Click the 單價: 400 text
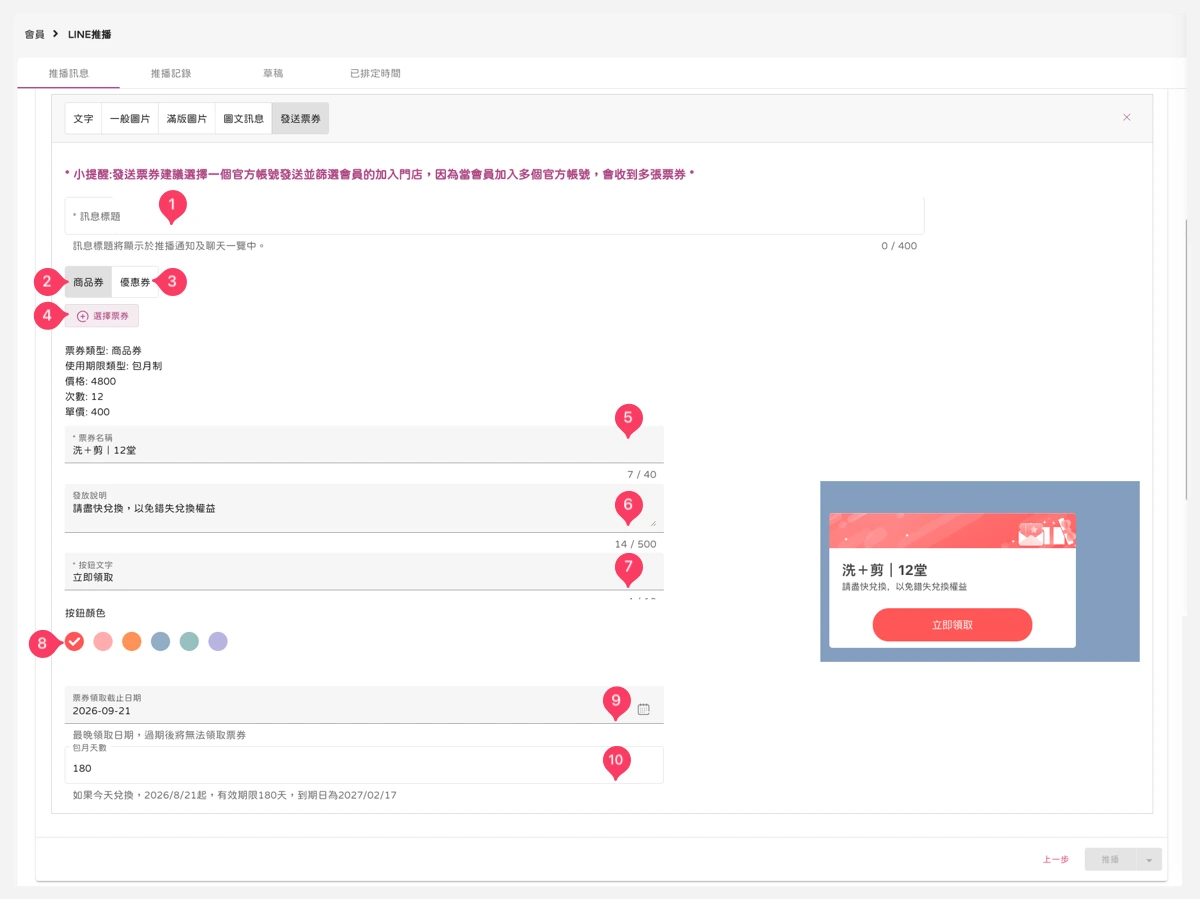This screenshot has height=899, width=1200. click(x=88, y=412)
